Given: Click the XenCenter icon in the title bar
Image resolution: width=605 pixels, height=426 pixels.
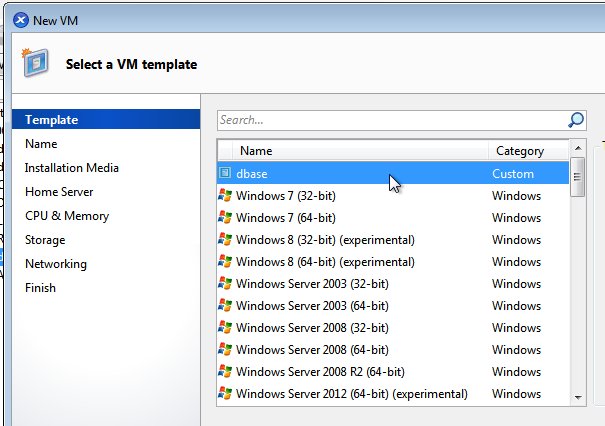Looking at the screenshot, I should click(x=20, y=20).
